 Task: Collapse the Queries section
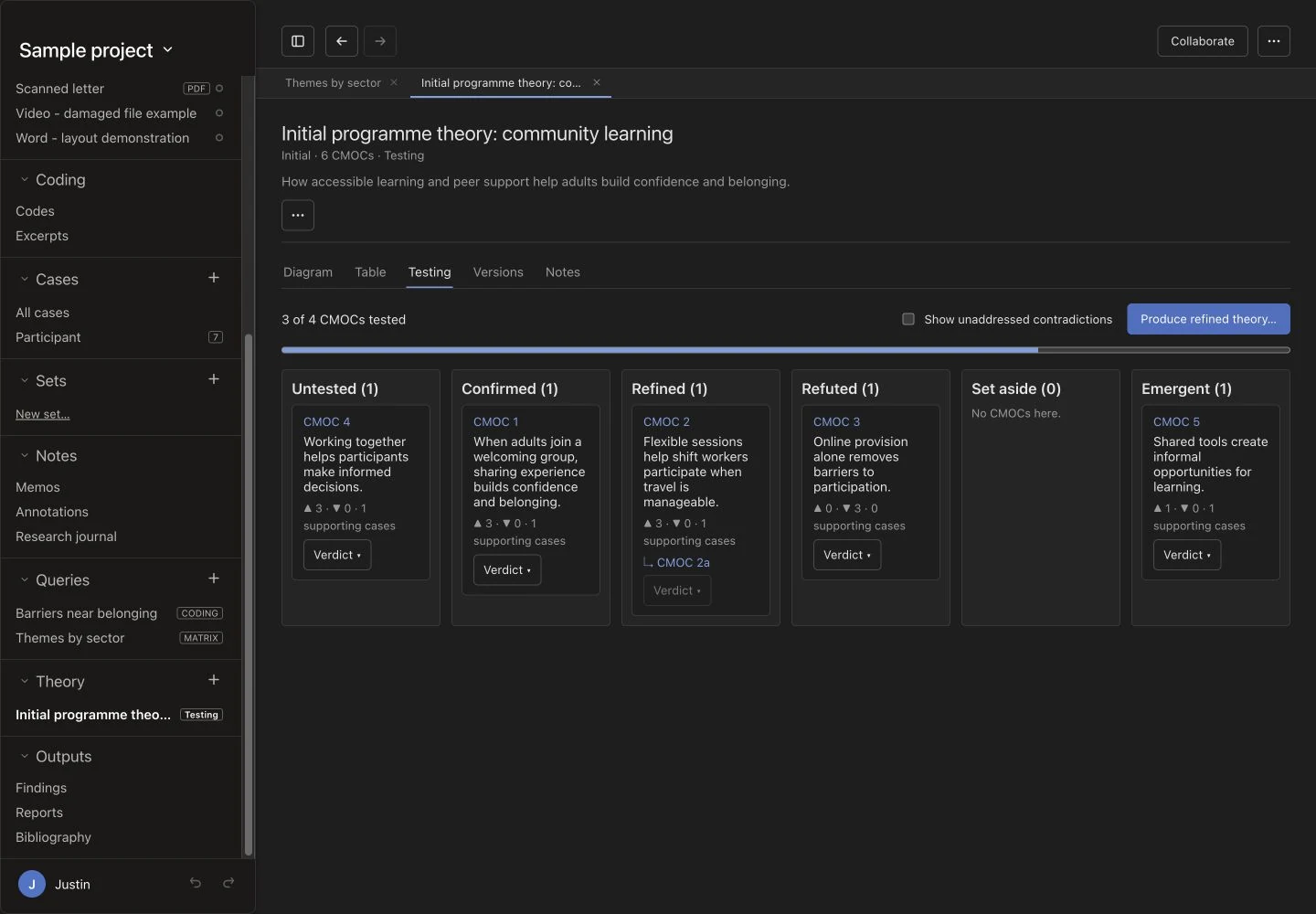pyautogui.click(x=25, y=580)
